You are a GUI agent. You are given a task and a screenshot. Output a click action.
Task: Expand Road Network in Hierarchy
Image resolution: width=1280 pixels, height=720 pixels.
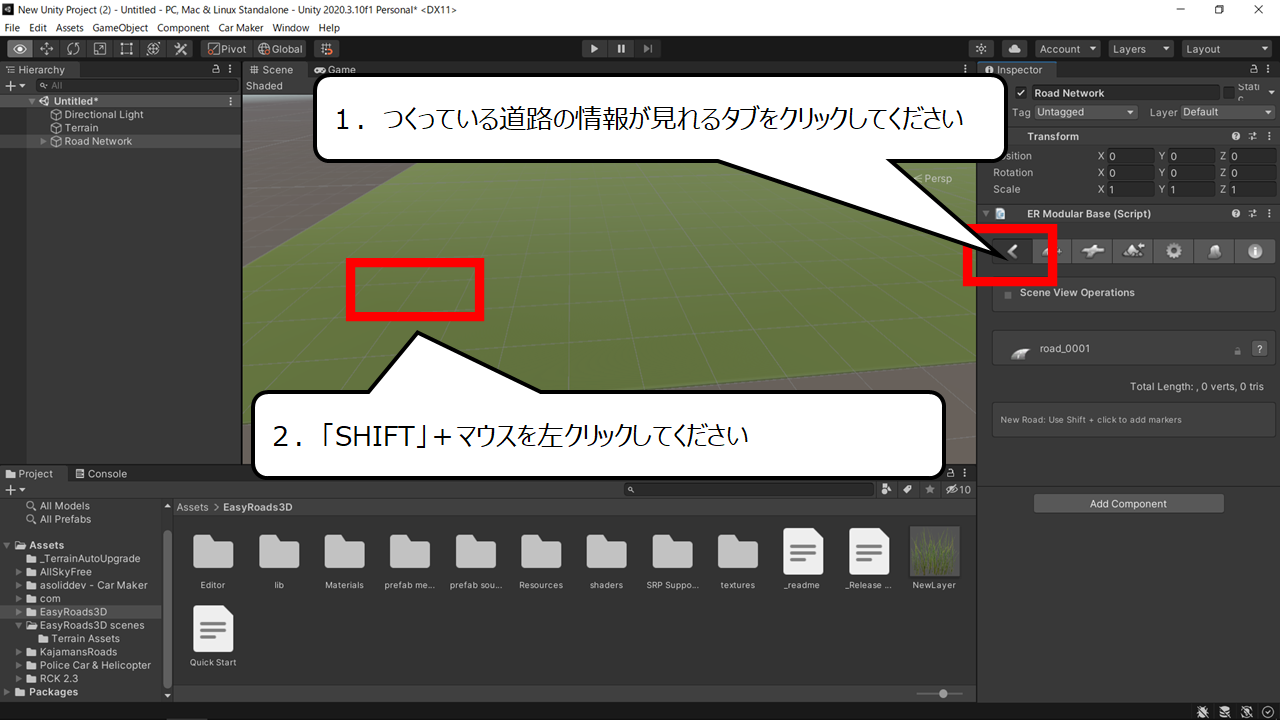43,141
